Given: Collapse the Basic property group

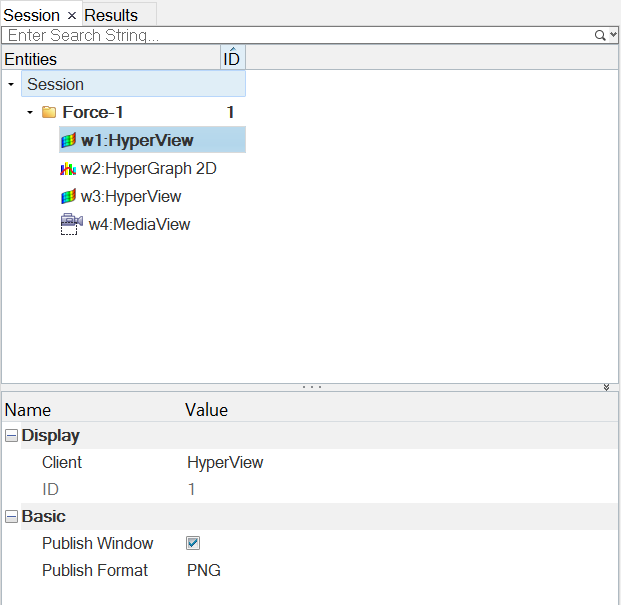Looking at the screenshot, I should 11,517.
